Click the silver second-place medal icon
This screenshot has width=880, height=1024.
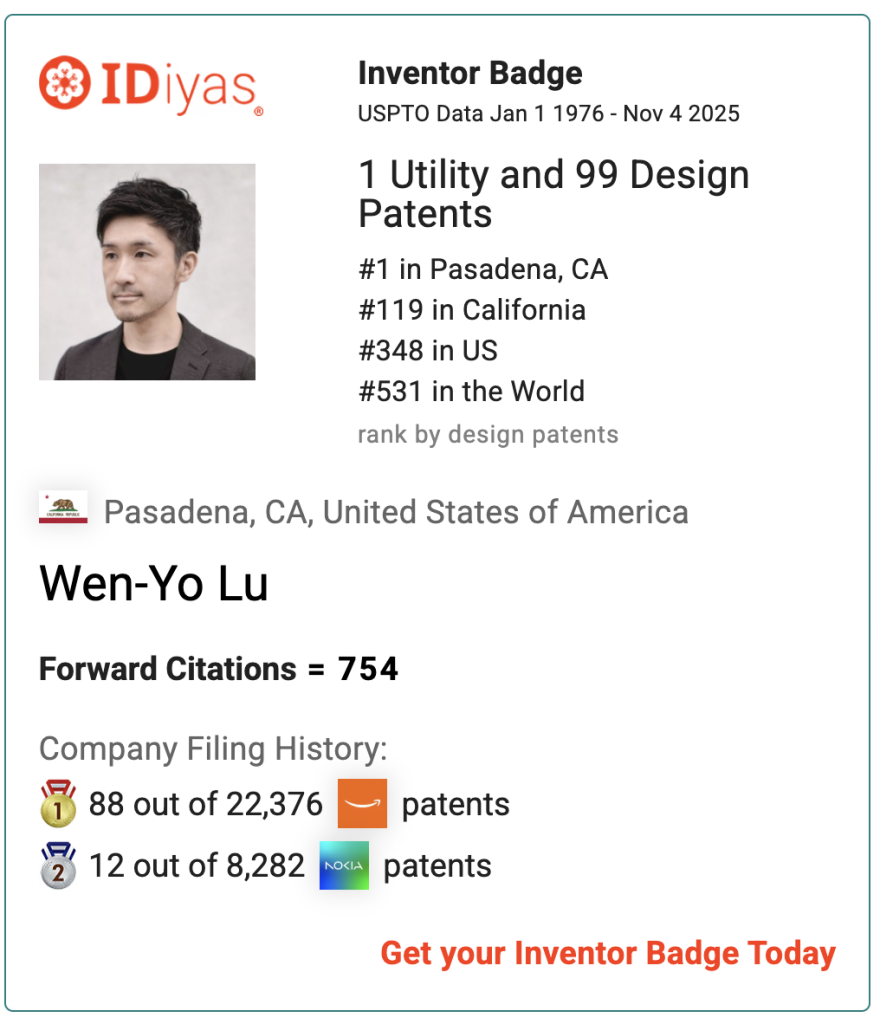tap(58, 866)
